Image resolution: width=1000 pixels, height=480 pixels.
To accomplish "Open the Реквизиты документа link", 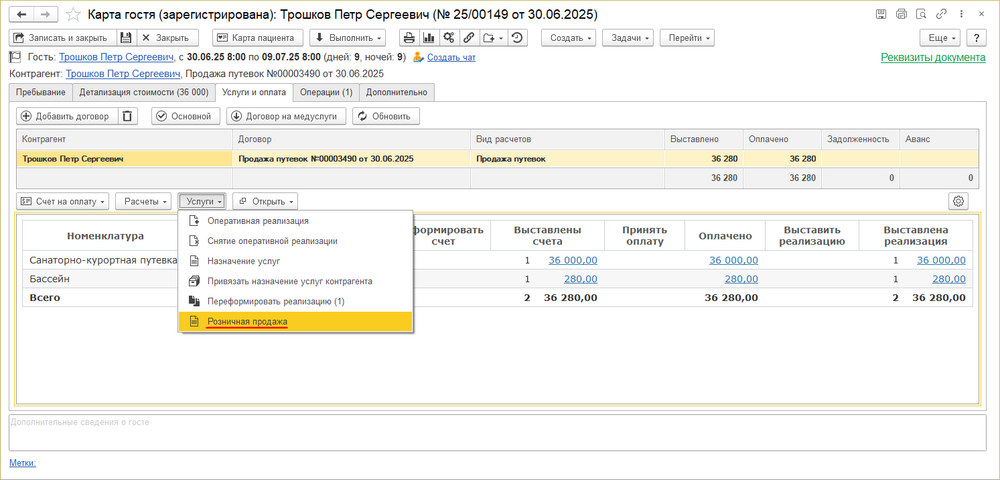I will pos(933,58).
